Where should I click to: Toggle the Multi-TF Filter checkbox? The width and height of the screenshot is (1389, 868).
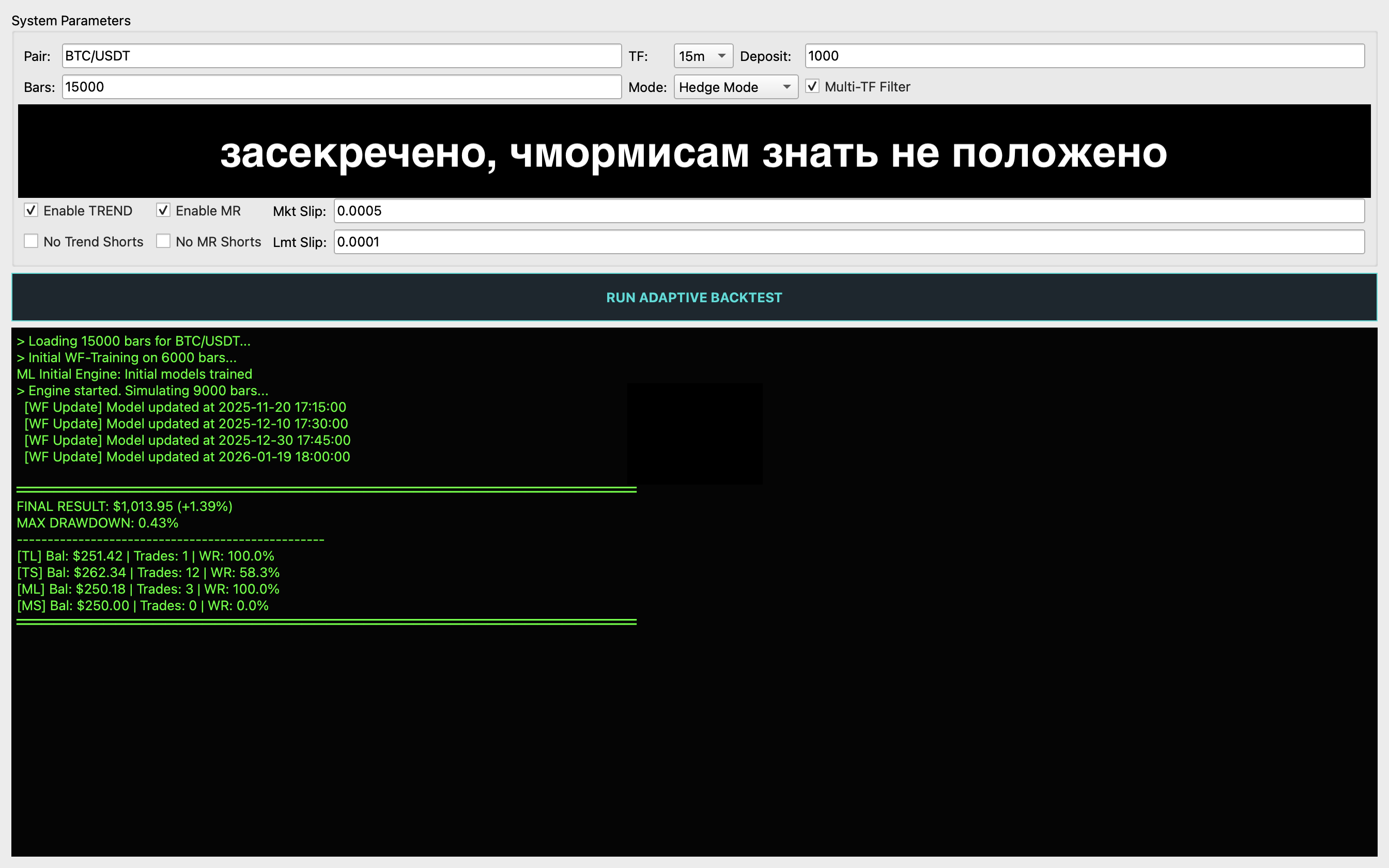tap(812, 87)
